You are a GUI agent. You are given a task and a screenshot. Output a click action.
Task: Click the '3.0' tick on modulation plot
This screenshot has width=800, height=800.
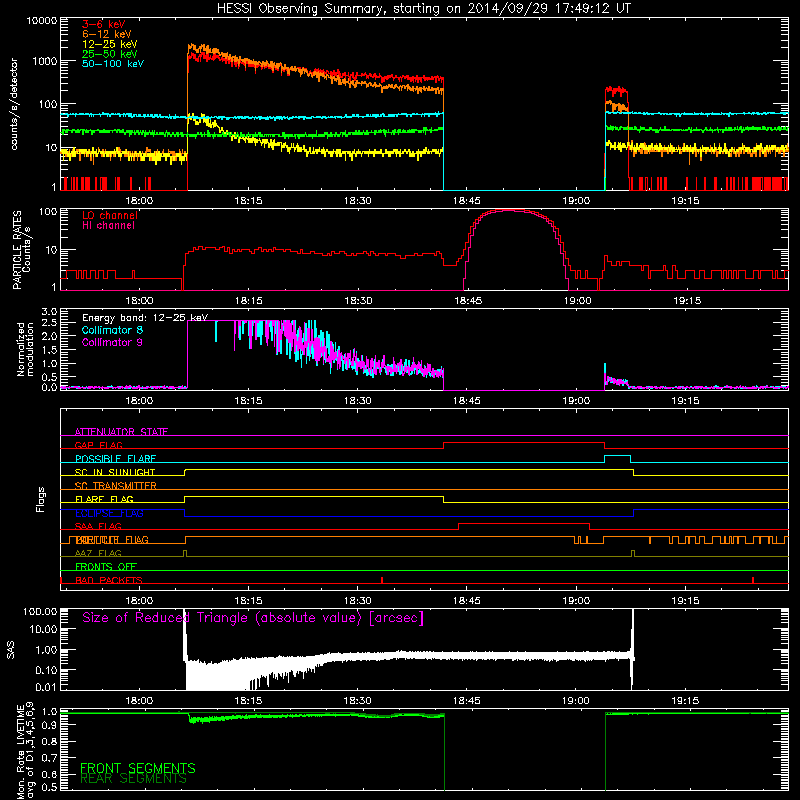pos(49,312)
